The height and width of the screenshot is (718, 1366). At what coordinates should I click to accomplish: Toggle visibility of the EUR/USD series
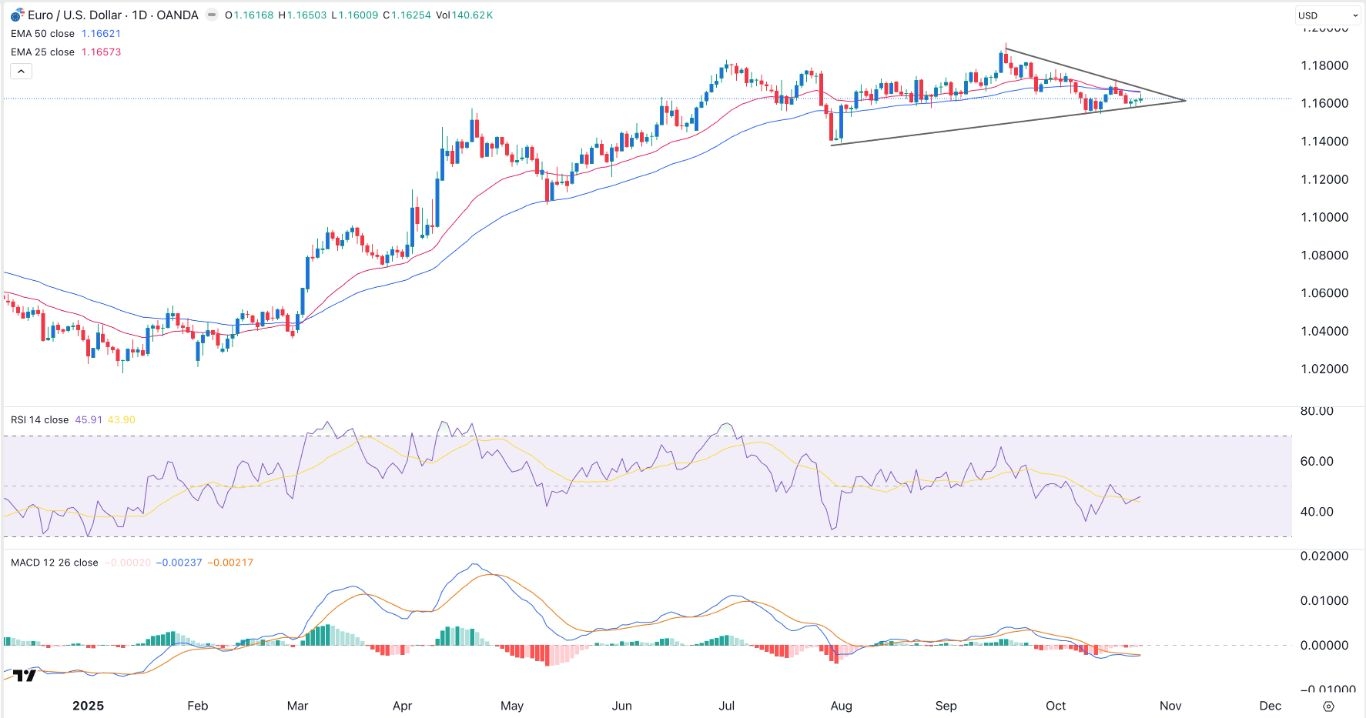click(x=212, y=15)
